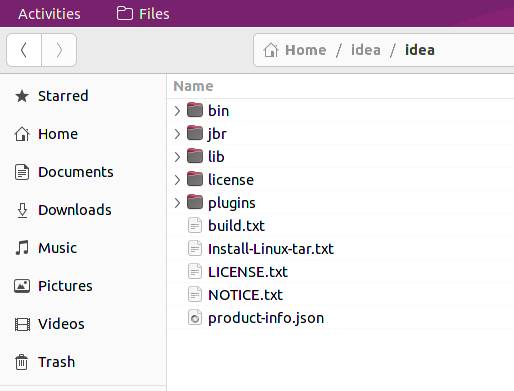Screen dimensions: 514x391
Task: Click the document icon beside Documents
Action: (x=22, y=172)
